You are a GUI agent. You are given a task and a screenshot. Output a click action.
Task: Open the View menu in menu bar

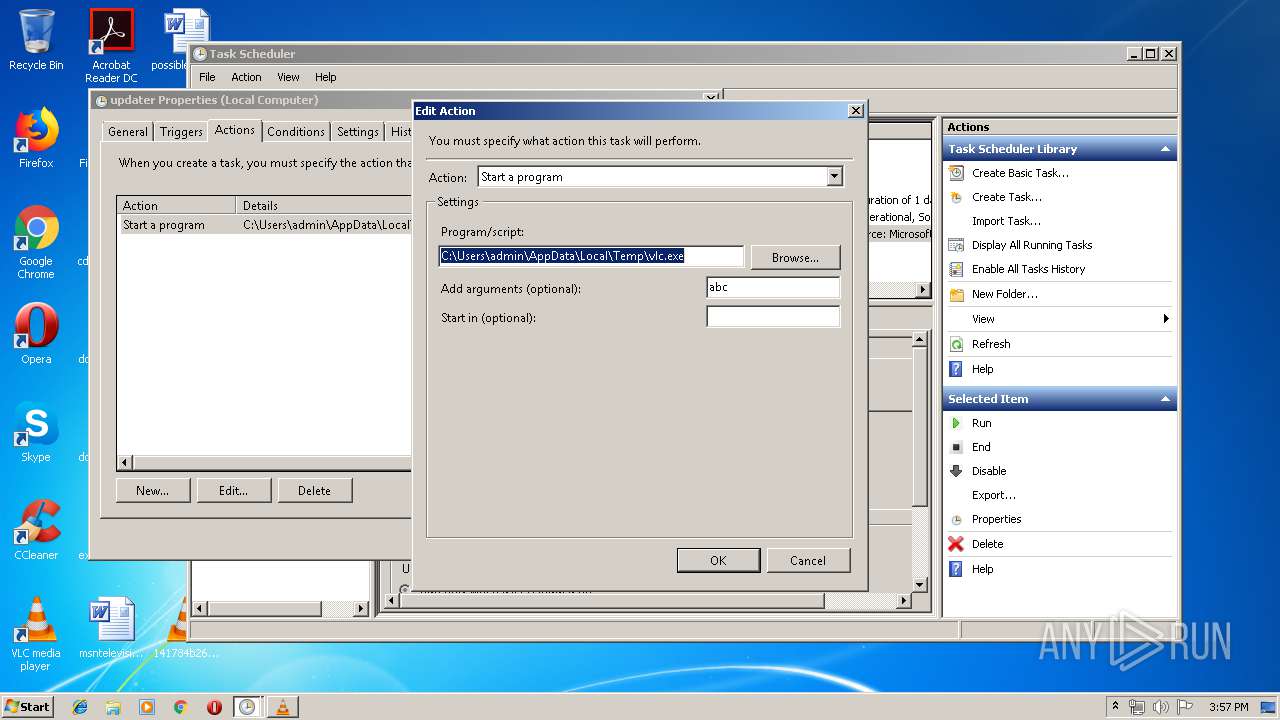288,77
